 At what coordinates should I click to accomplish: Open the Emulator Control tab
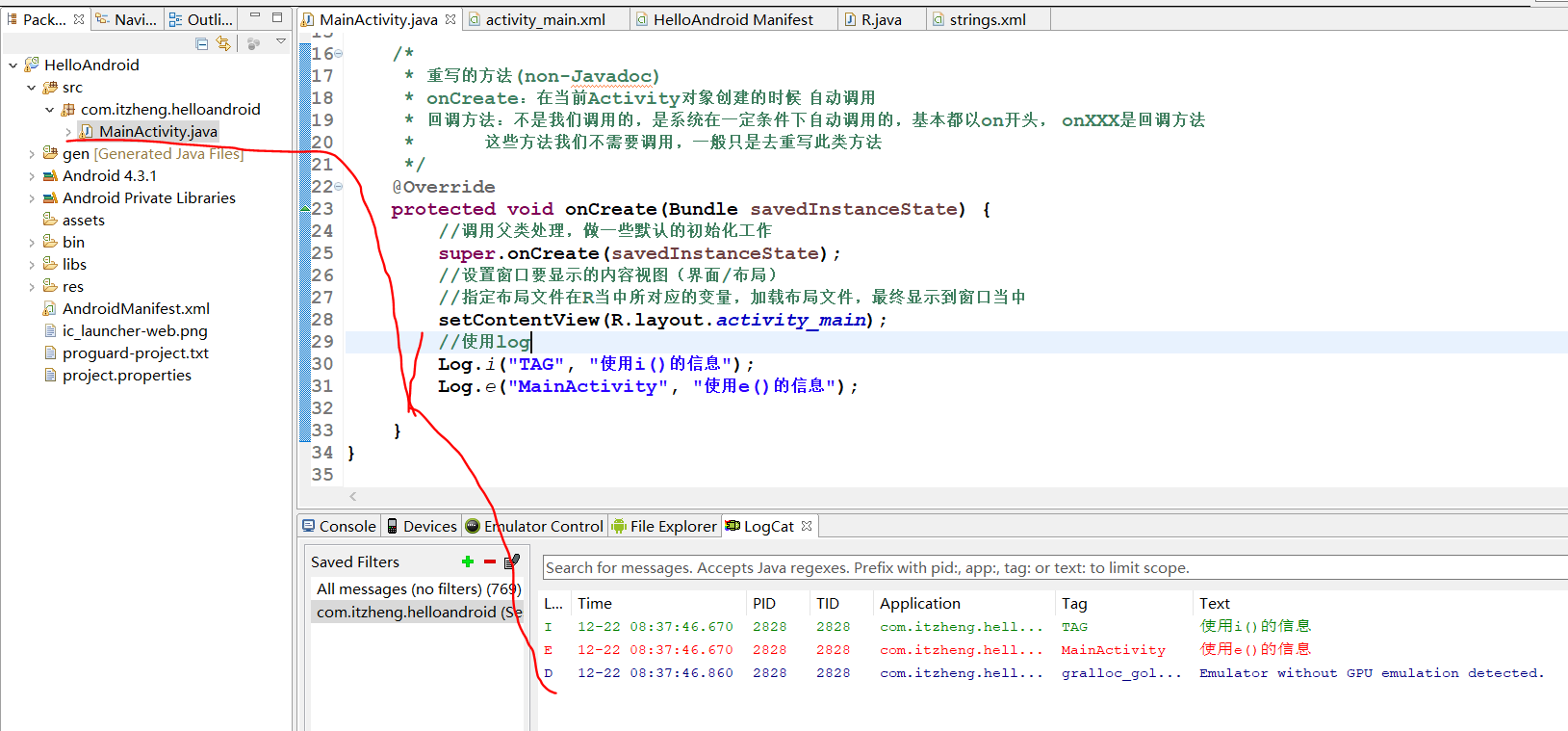pos(534,526)
